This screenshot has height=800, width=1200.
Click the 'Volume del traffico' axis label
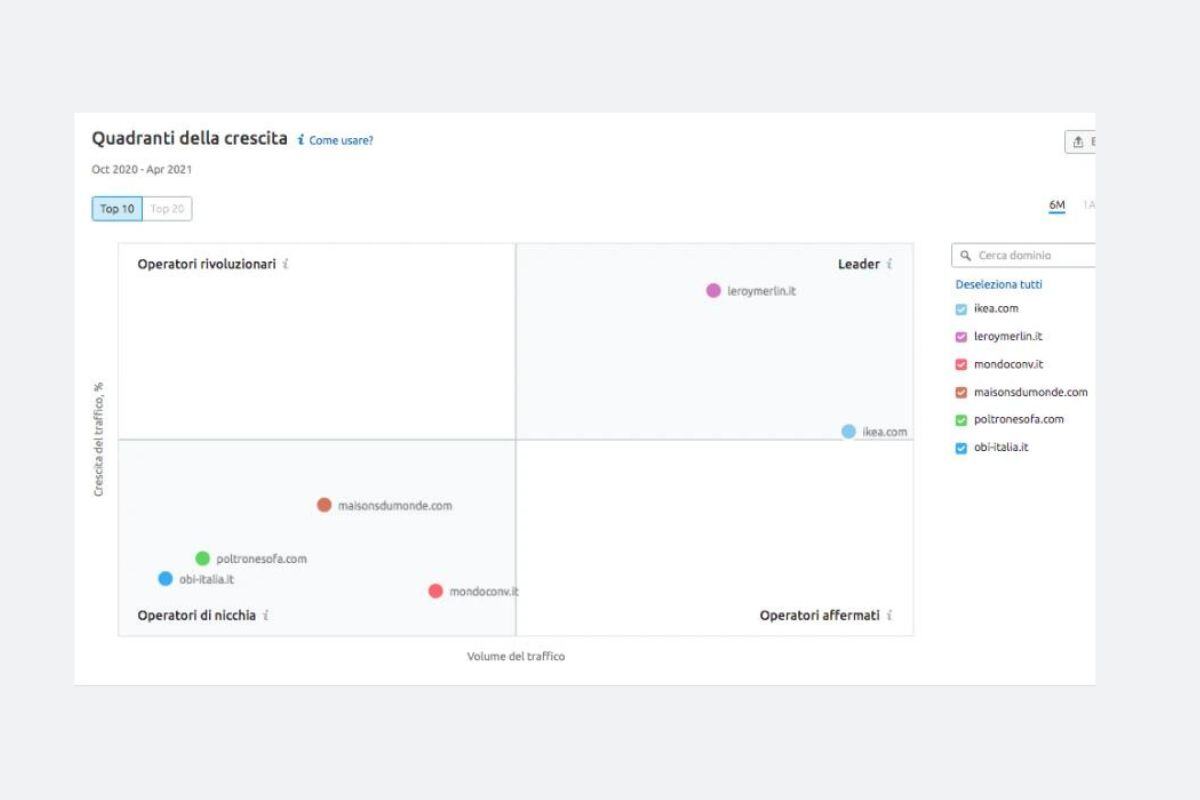click(x=516, y=656)
